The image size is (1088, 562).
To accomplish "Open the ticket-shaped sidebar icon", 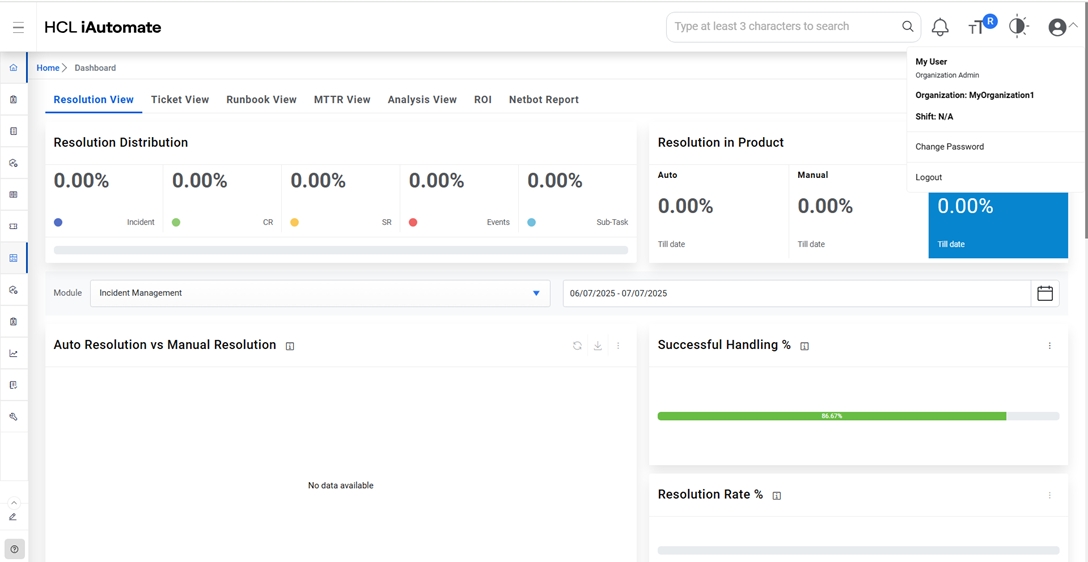I will (13, 226).
